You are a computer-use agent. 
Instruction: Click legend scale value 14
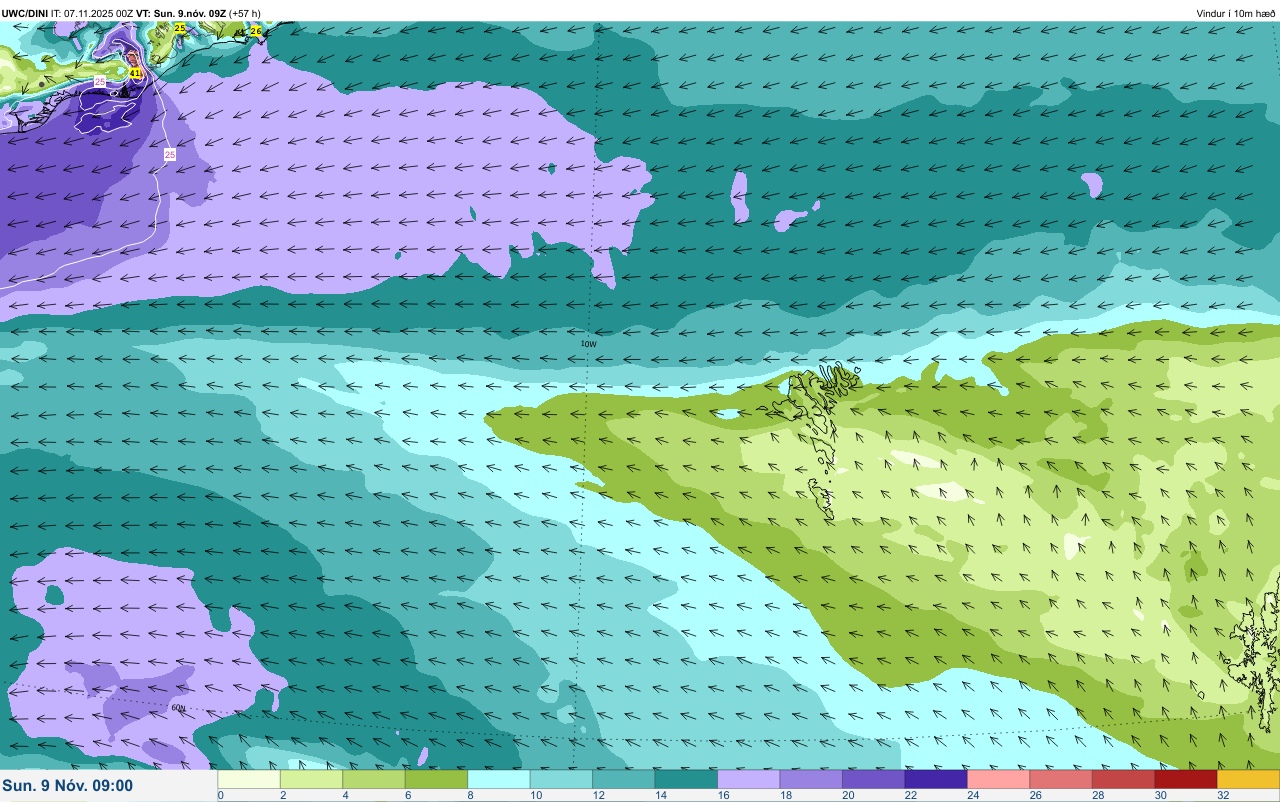pyautogui.click(x=660, y=795)
